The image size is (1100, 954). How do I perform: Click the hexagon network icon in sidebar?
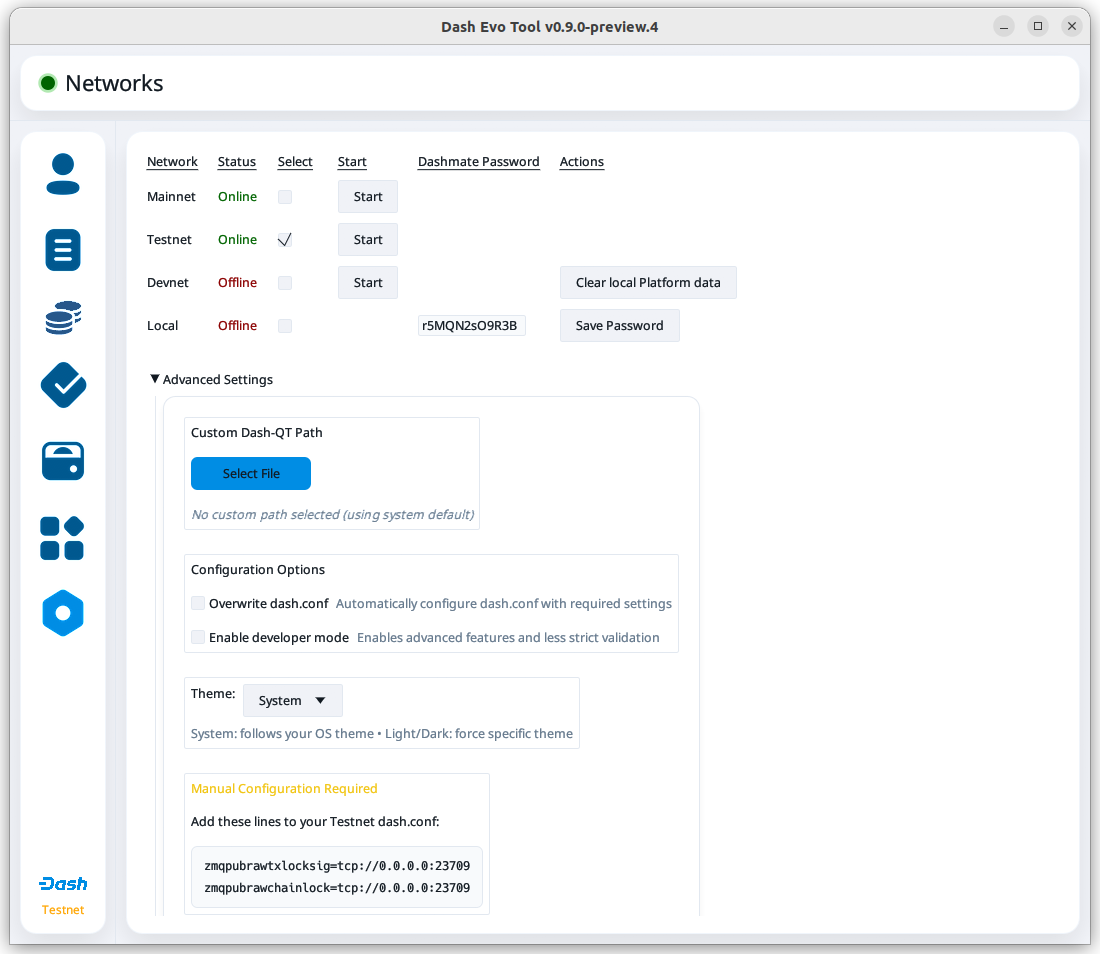point(63,613)
